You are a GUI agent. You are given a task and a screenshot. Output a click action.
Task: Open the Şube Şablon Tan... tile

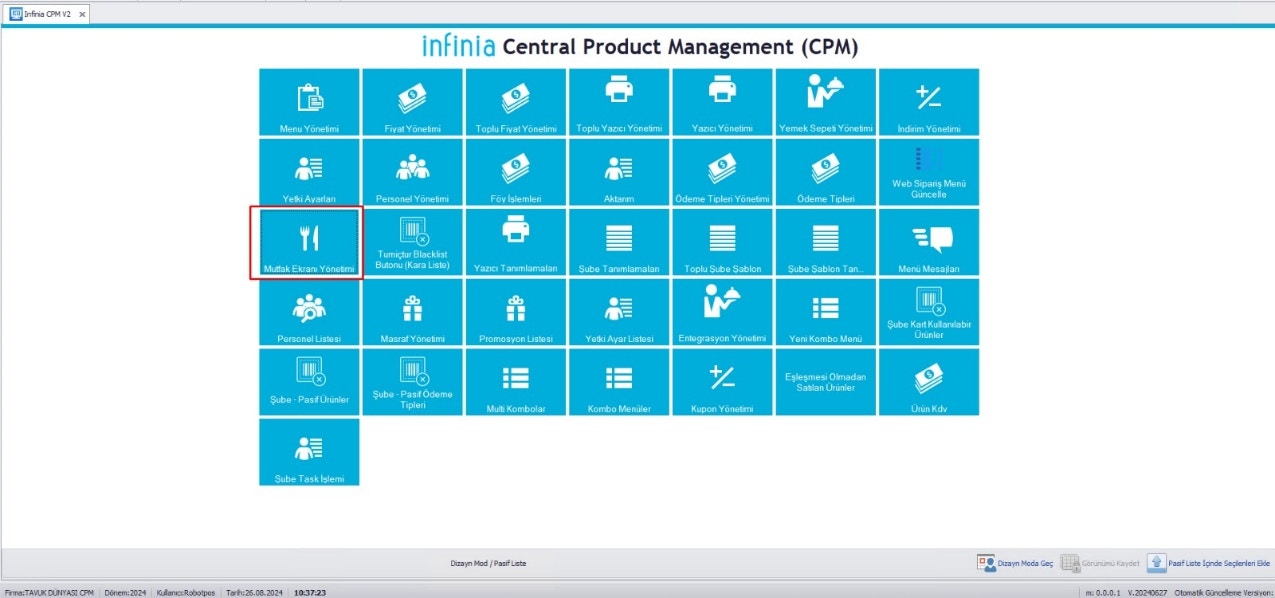point(826,242)
